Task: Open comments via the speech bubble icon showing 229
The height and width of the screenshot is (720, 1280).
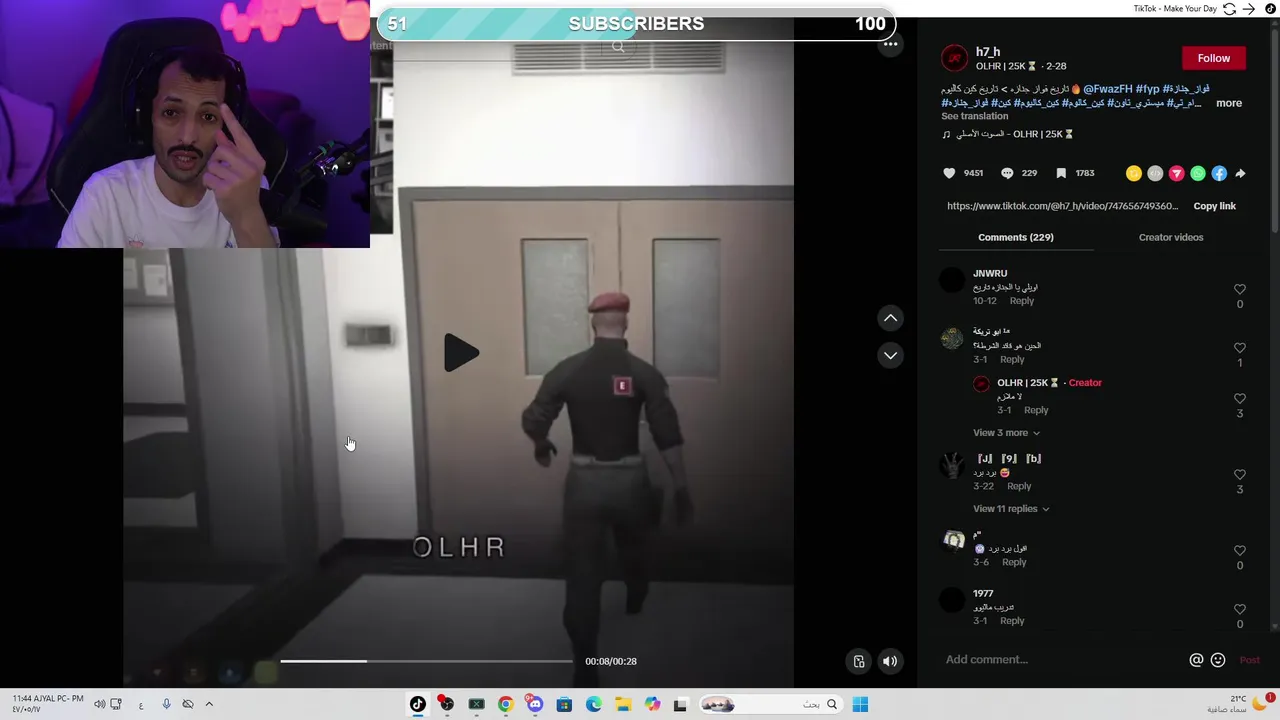Action: (1007, 173)
